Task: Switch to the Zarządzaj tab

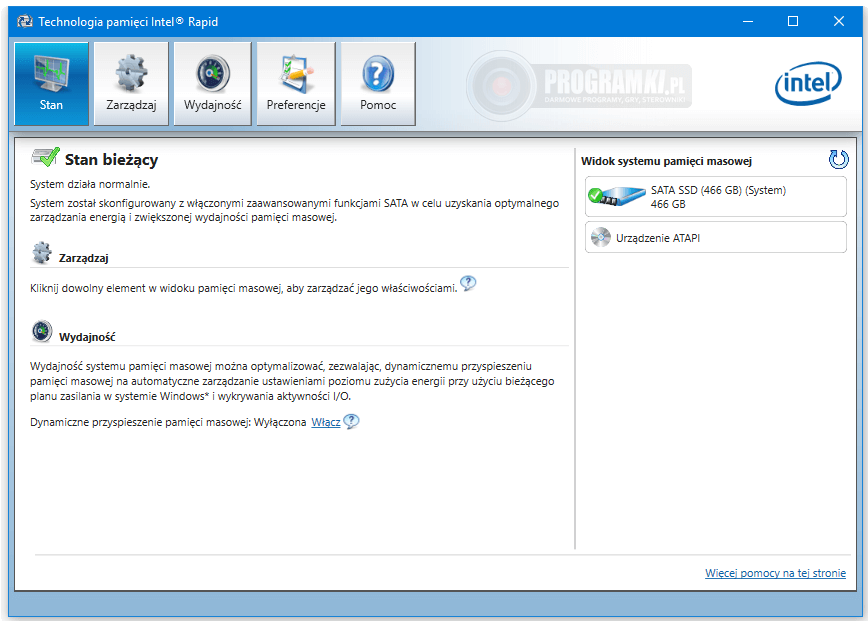Action: coord(131,84)
